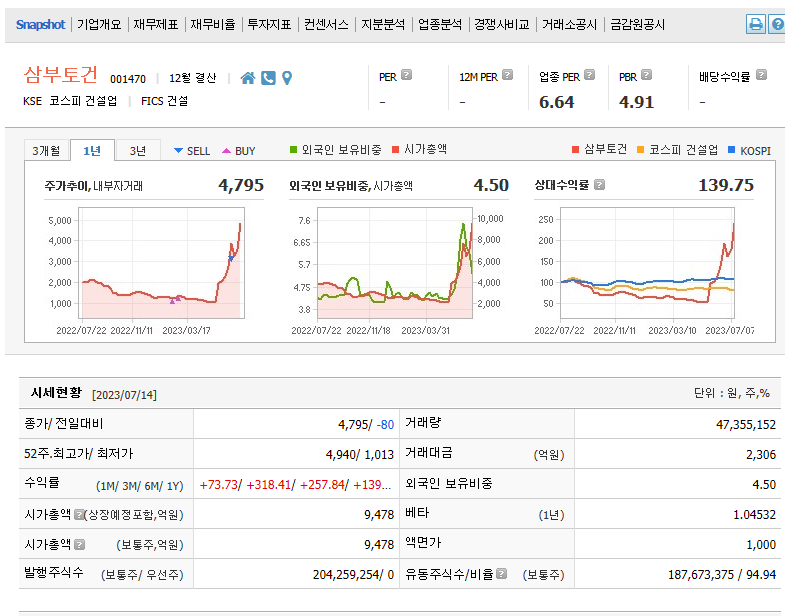
Task: Click floating shares value 187,673,375 / 94.94
Action: point(722,575)
